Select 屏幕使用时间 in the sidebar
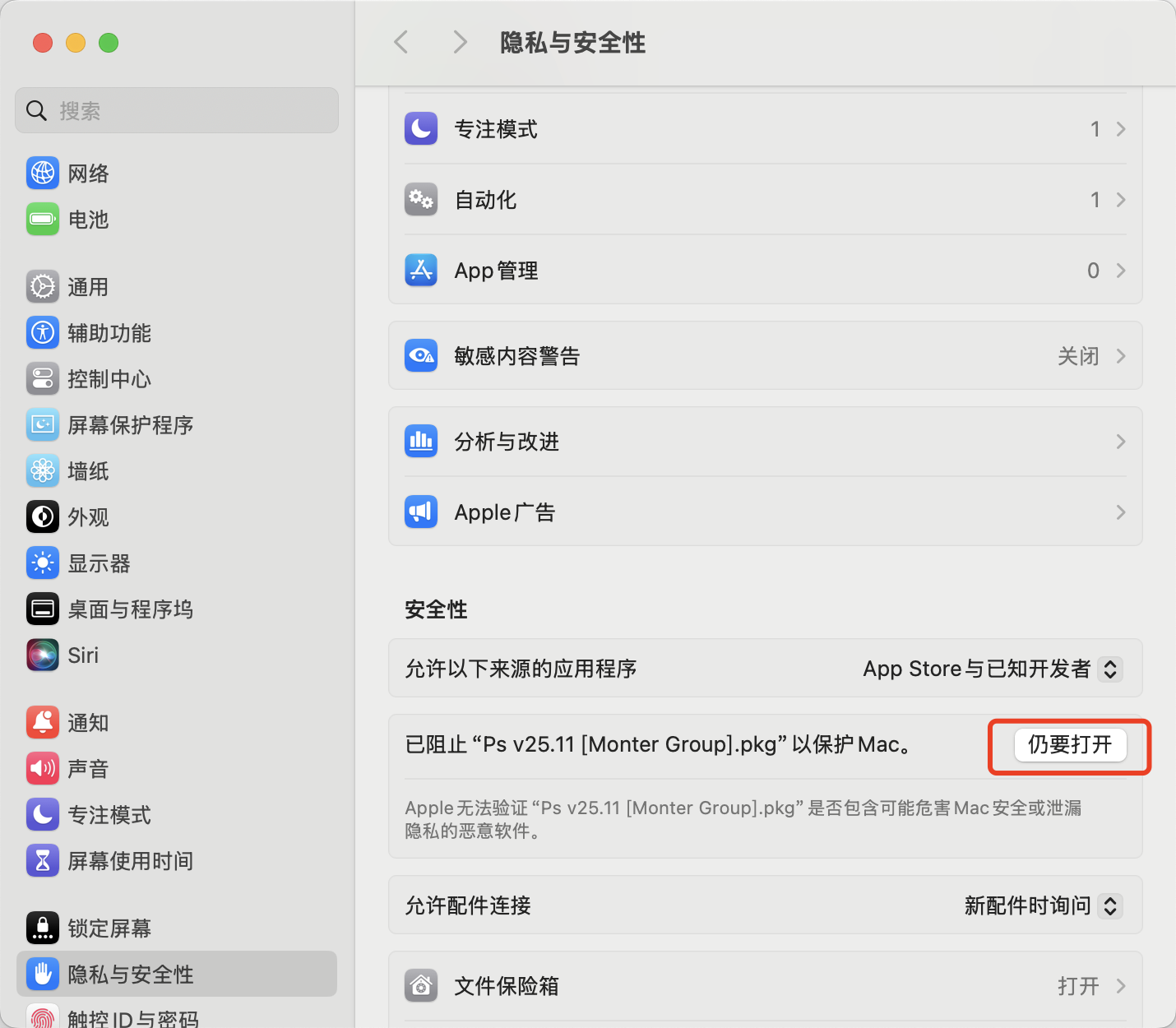This screenshot has width=1176, height=1028. (x=177, y=861)
